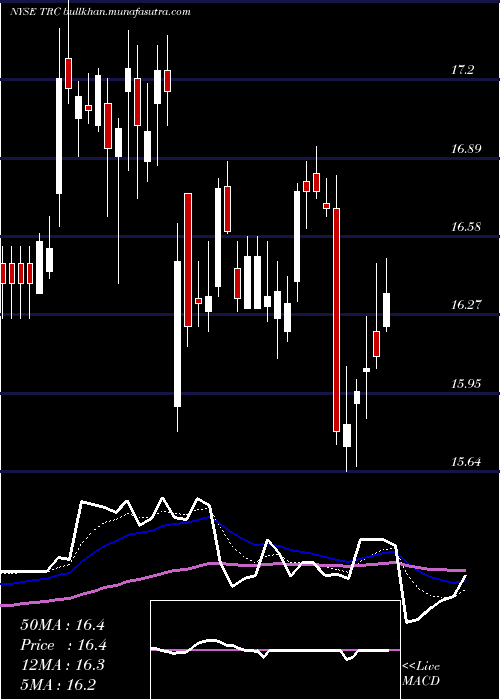Click the 16.27 price axis label
The height and width of the screenshot is (700, 500).
[x=466, y=304]
